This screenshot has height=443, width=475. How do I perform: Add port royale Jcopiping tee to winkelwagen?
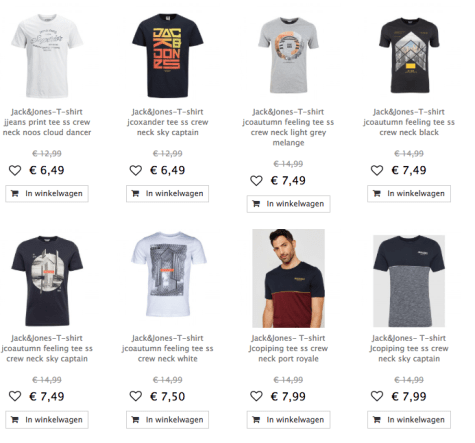(x=289, y=420)
